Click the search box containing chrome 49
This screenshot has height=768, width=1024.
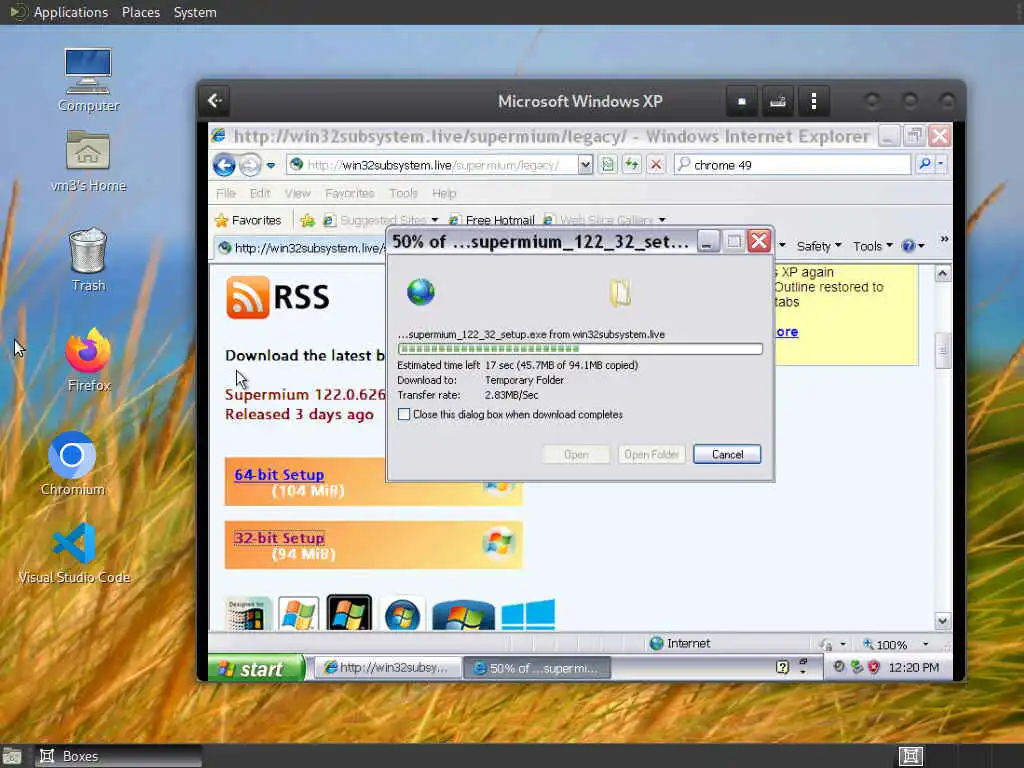[x=792, y=165]
